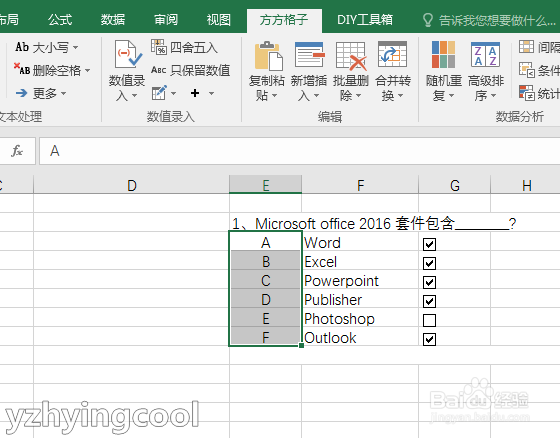Click the 只保留数值 text label
560x438 pixels.
[200, 70]
